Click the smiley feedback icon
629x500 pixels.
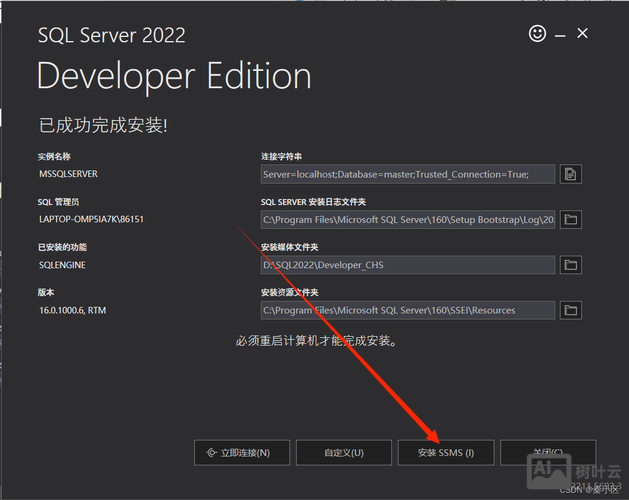pyautogui.click(x=537, y=33)
